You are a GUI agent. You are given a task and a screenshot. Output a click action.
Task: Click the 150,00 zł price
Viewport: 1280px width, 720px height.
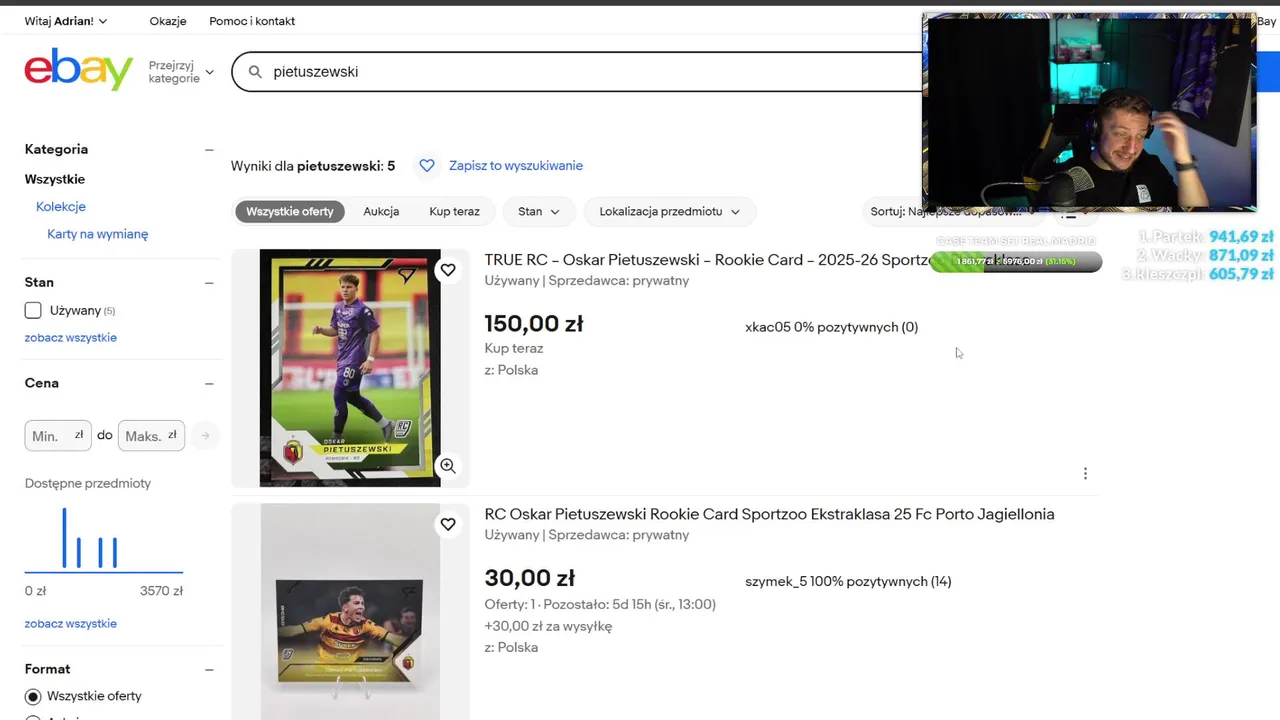pos(534,324)
